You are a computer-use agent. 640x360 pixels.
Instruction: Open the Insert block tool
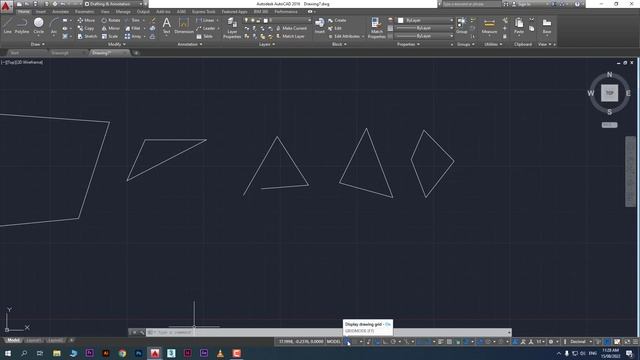pos(320,25)
